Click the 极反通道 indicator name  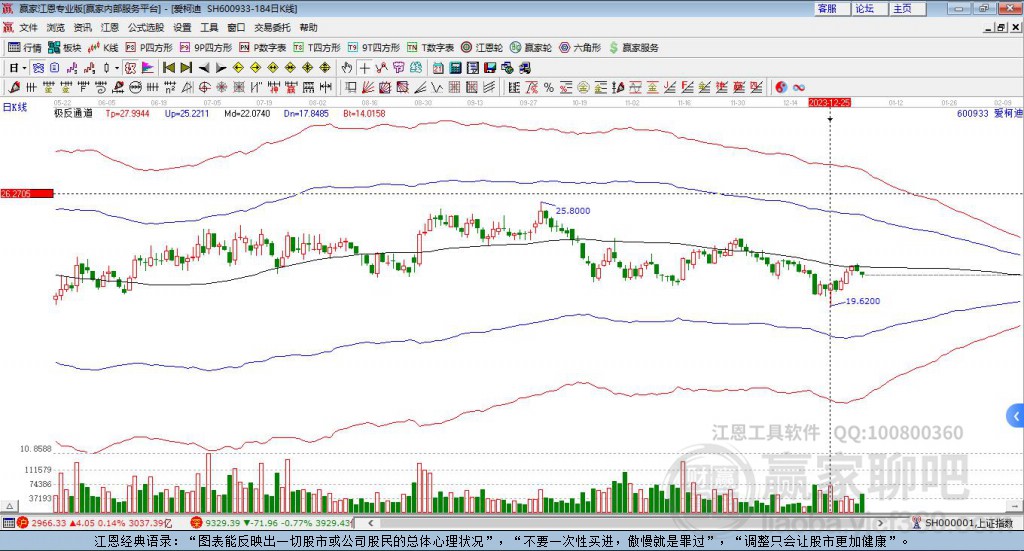point(73,114)
